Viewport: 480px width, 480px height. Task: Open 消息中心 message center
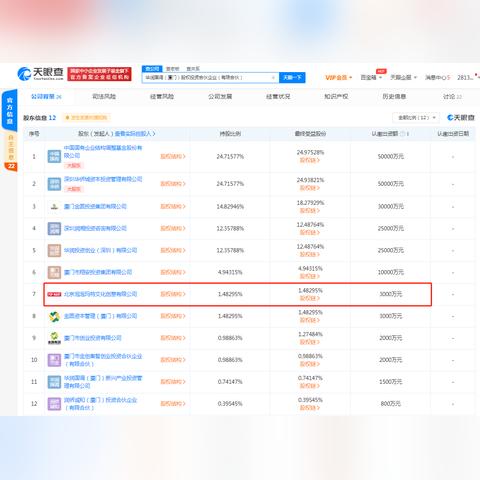click(x=438, y=77)
